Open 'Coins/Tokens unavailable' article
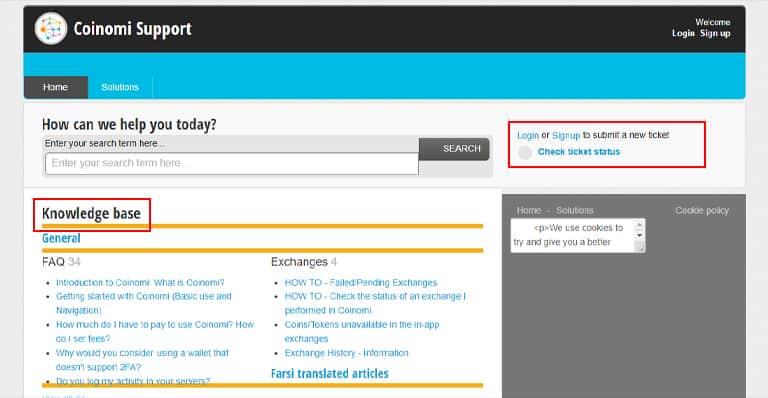The height and width of the screenshot is (398, 768). (x=361, y=331)
